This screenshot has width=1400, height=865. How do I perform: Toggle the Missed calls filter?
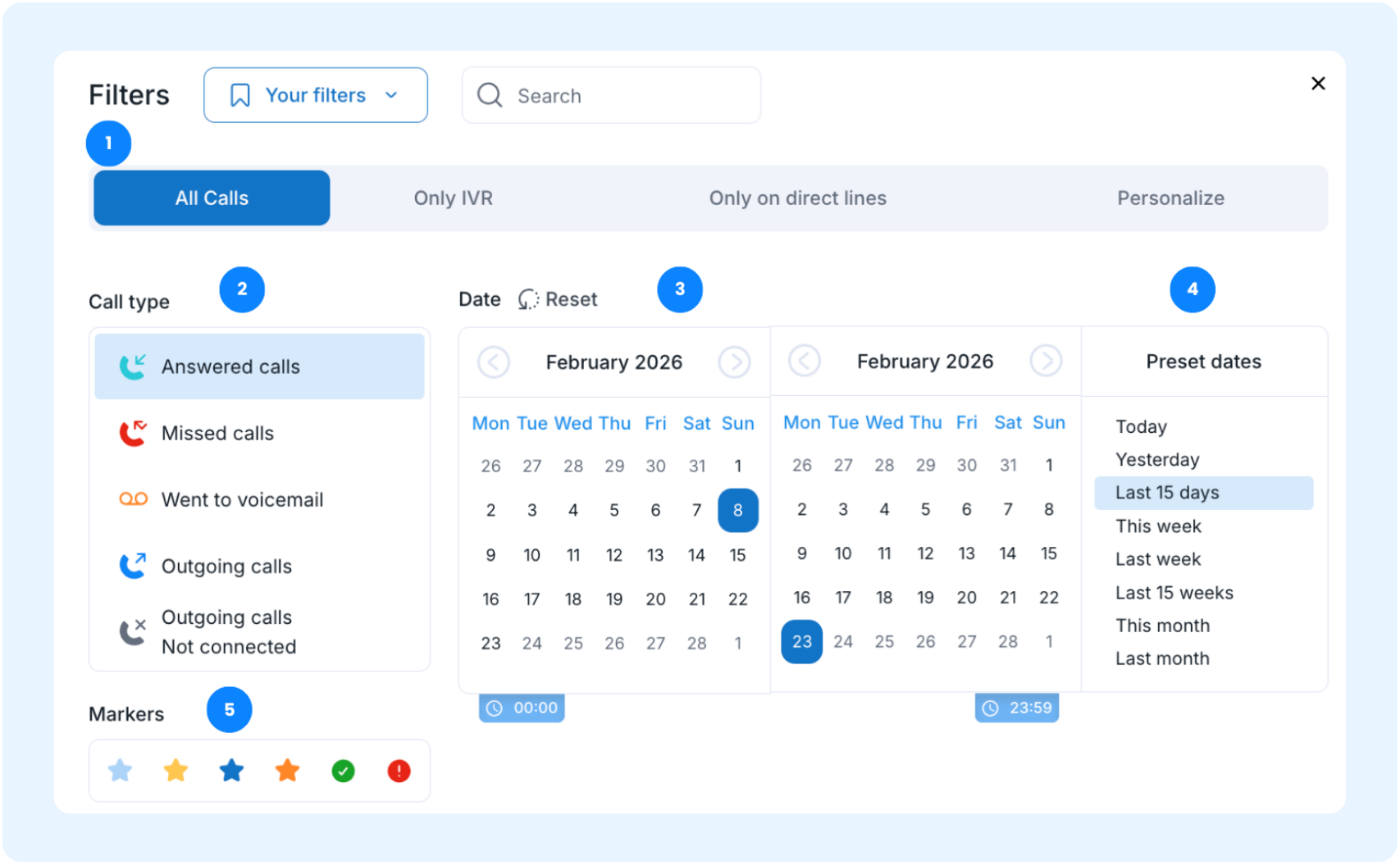tap(259, 433)
